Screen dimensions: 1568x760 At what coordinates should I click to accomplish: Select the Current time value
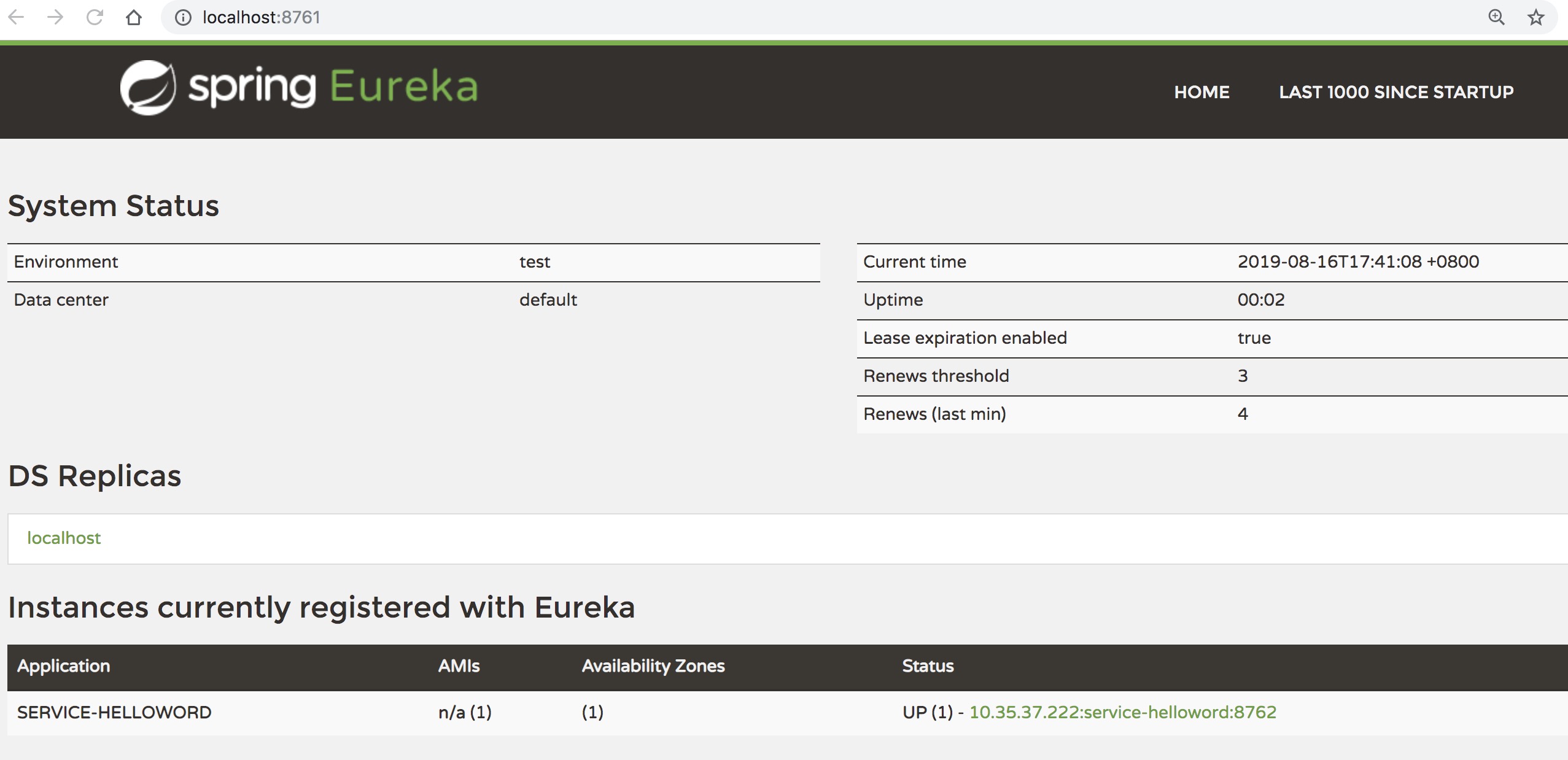pyautogui.click(x=1358, y=262)
